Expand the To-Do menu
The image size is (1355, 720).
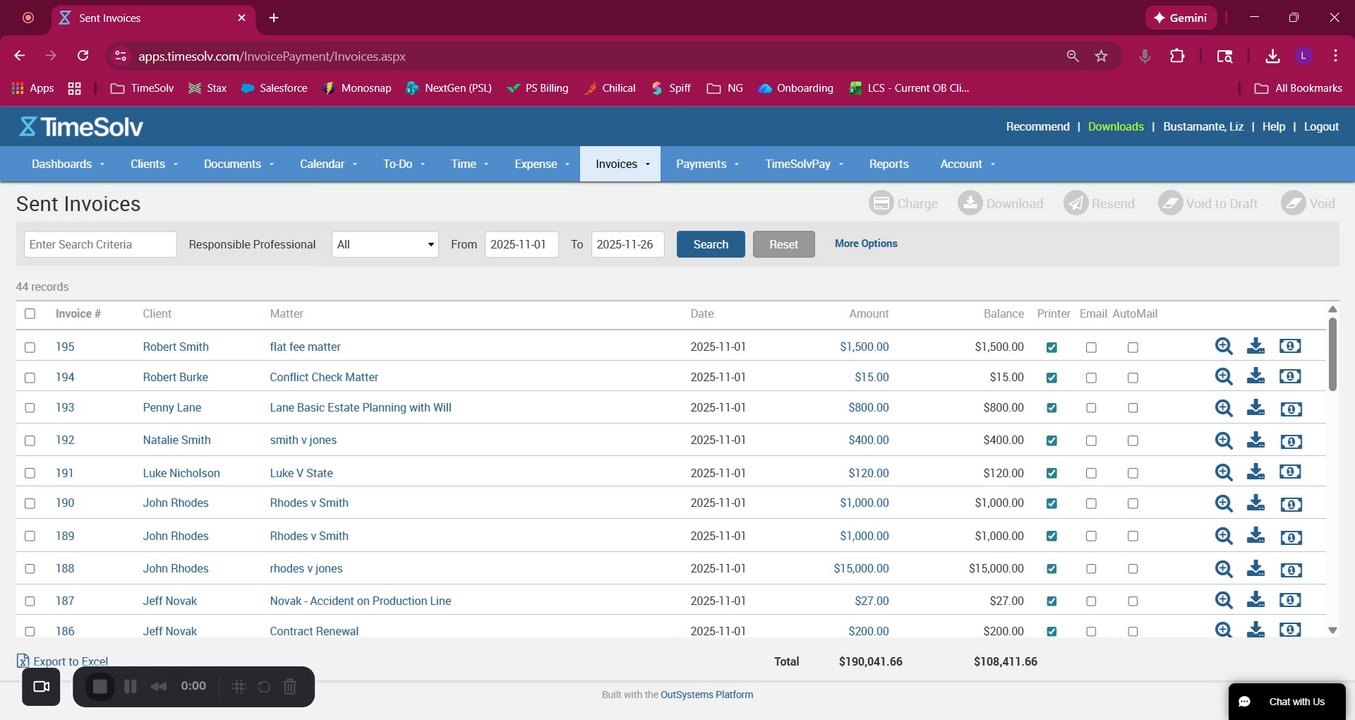[x=404, y=164]
